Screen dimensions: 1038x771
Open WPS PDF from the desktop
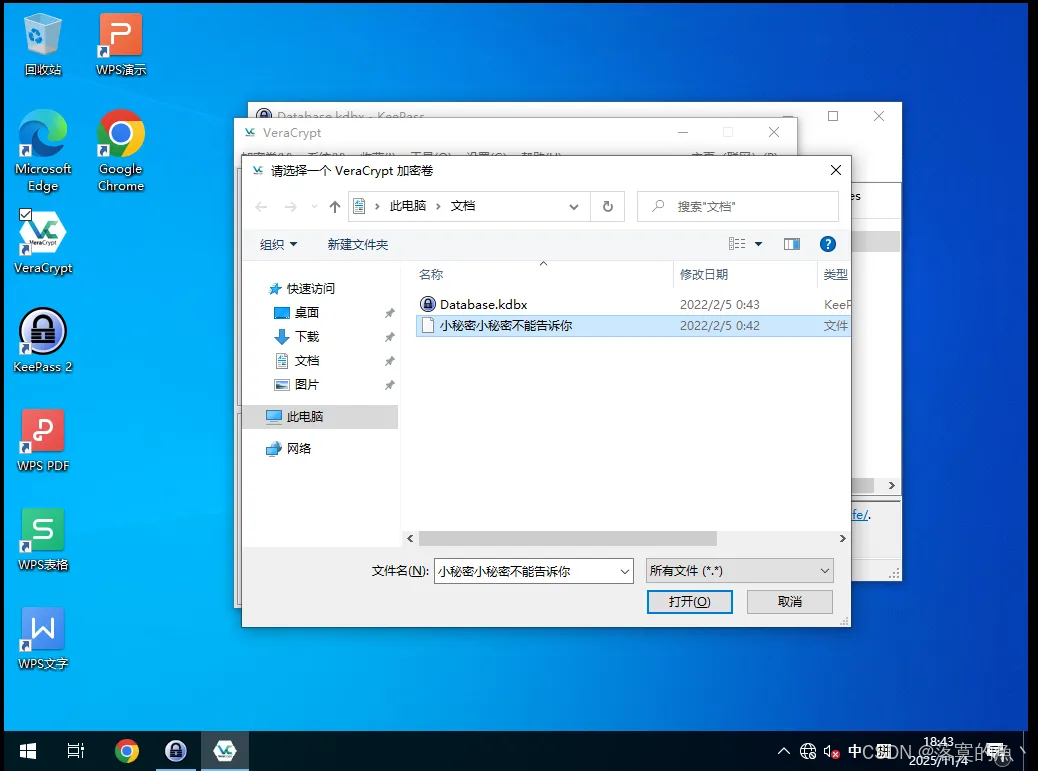(42, 437)
